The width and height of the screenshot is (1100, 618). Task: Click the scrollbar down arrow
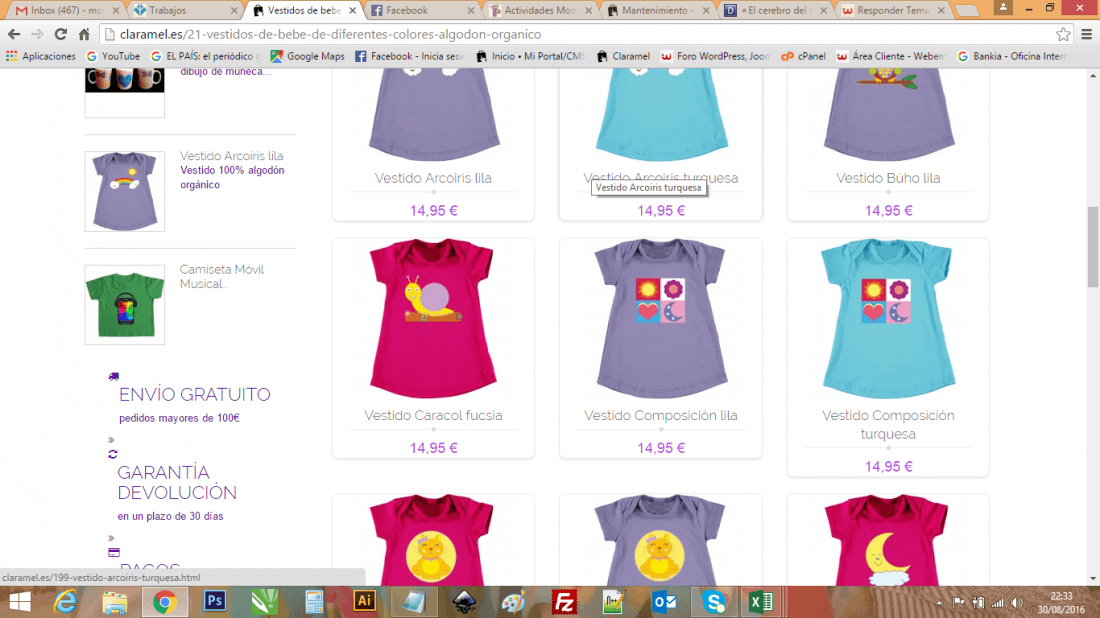coord(1093,579)
